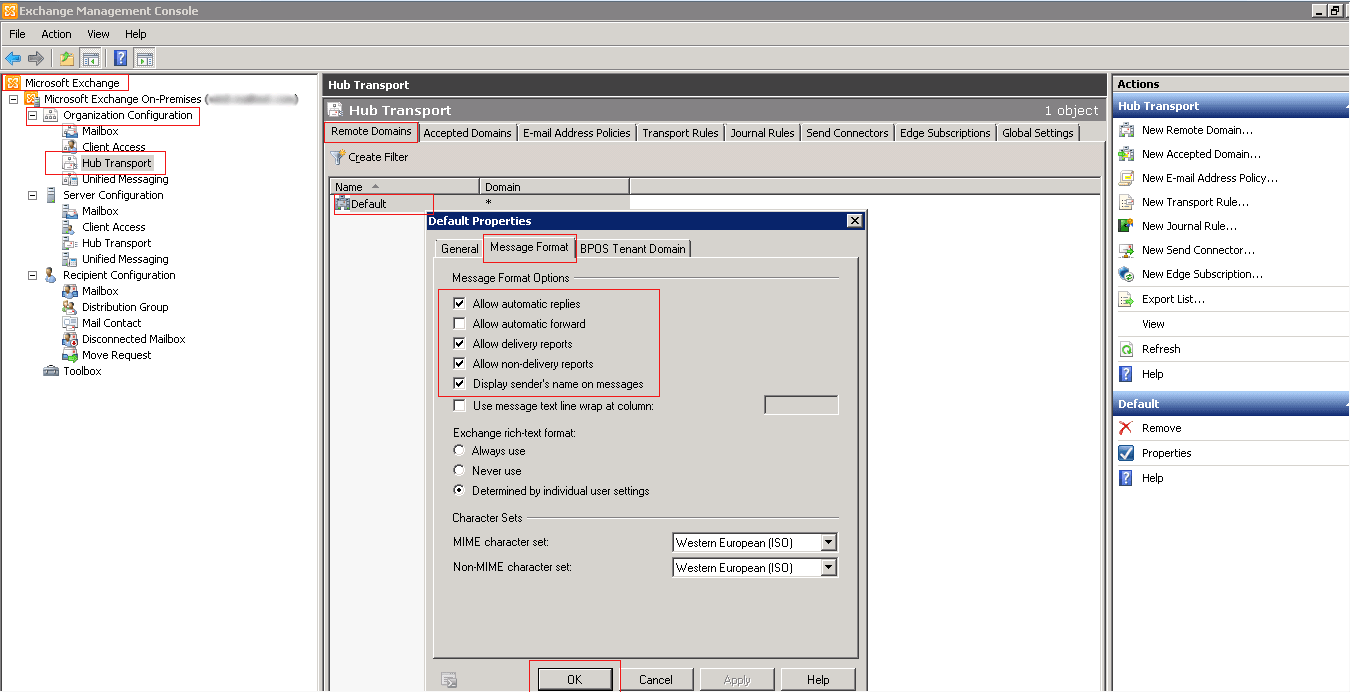Open the Non-MIME character set dropdown
The width and height of the screenshot is (1350, 692).
click(828, 567)
